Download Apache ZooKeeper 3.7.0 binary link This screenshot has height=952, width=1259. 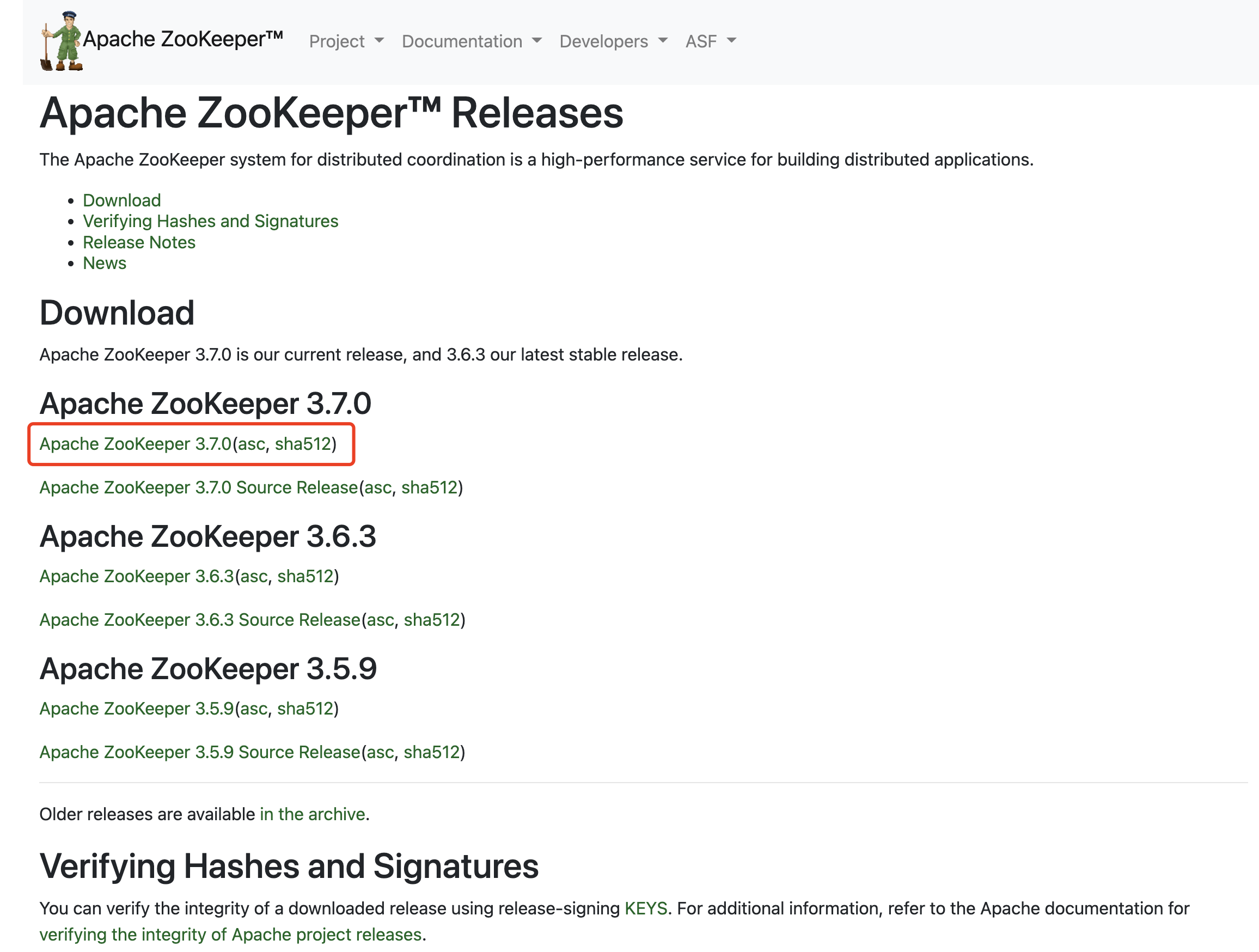tap(136, 443)
